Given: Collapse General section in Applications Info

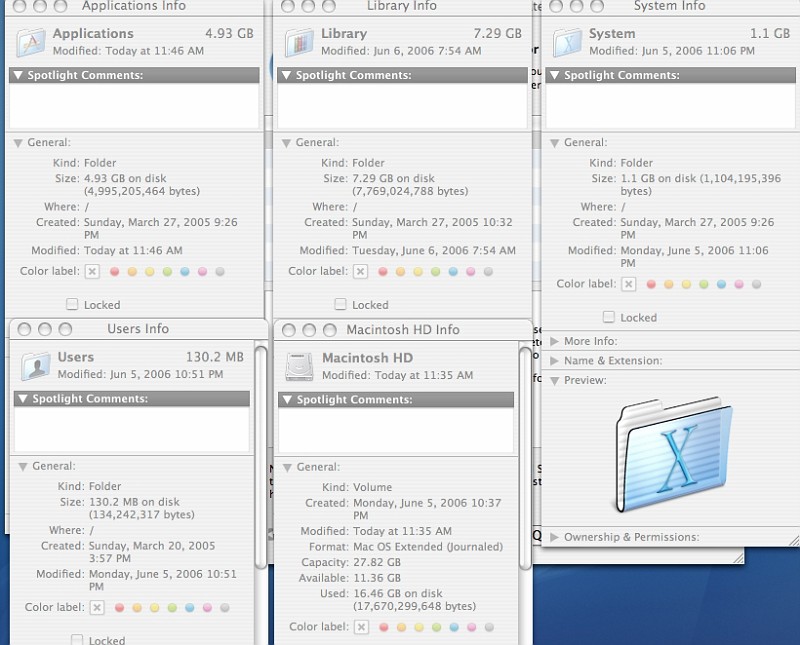Looking at the screenshot, I should point(18,143).
